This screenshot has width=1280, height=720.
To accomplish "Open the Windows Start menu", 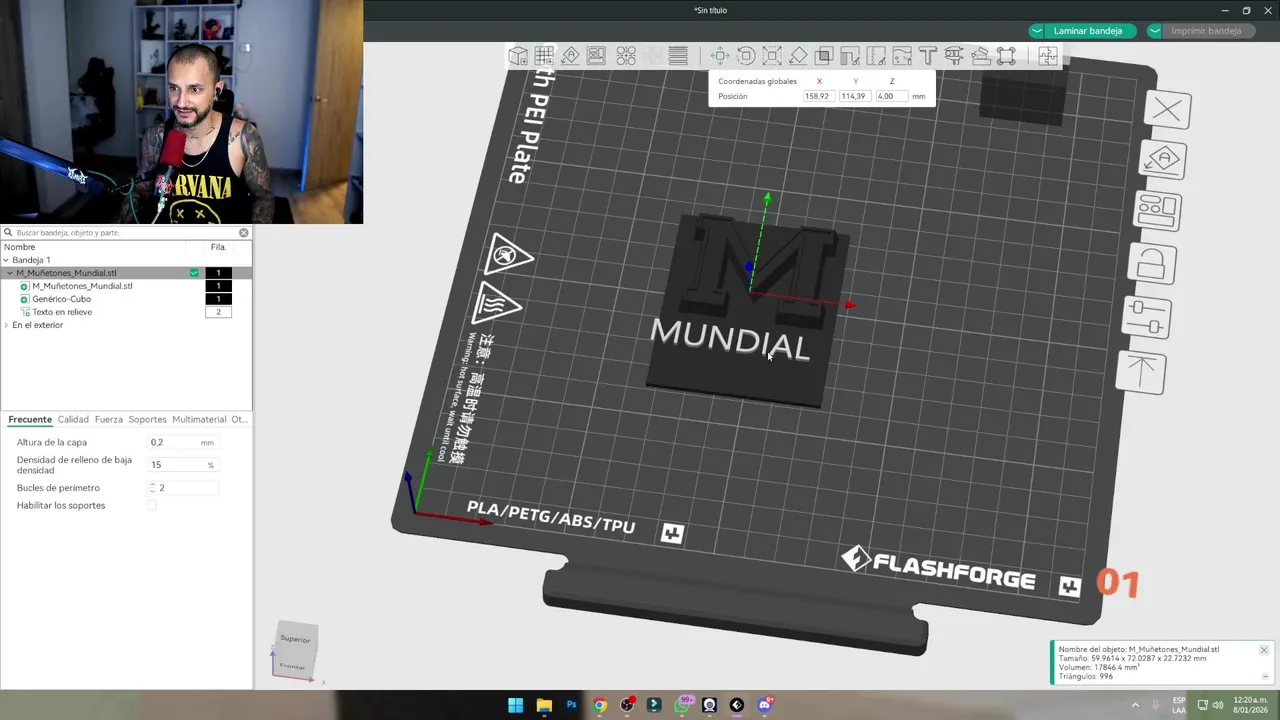I will [515, 705].
